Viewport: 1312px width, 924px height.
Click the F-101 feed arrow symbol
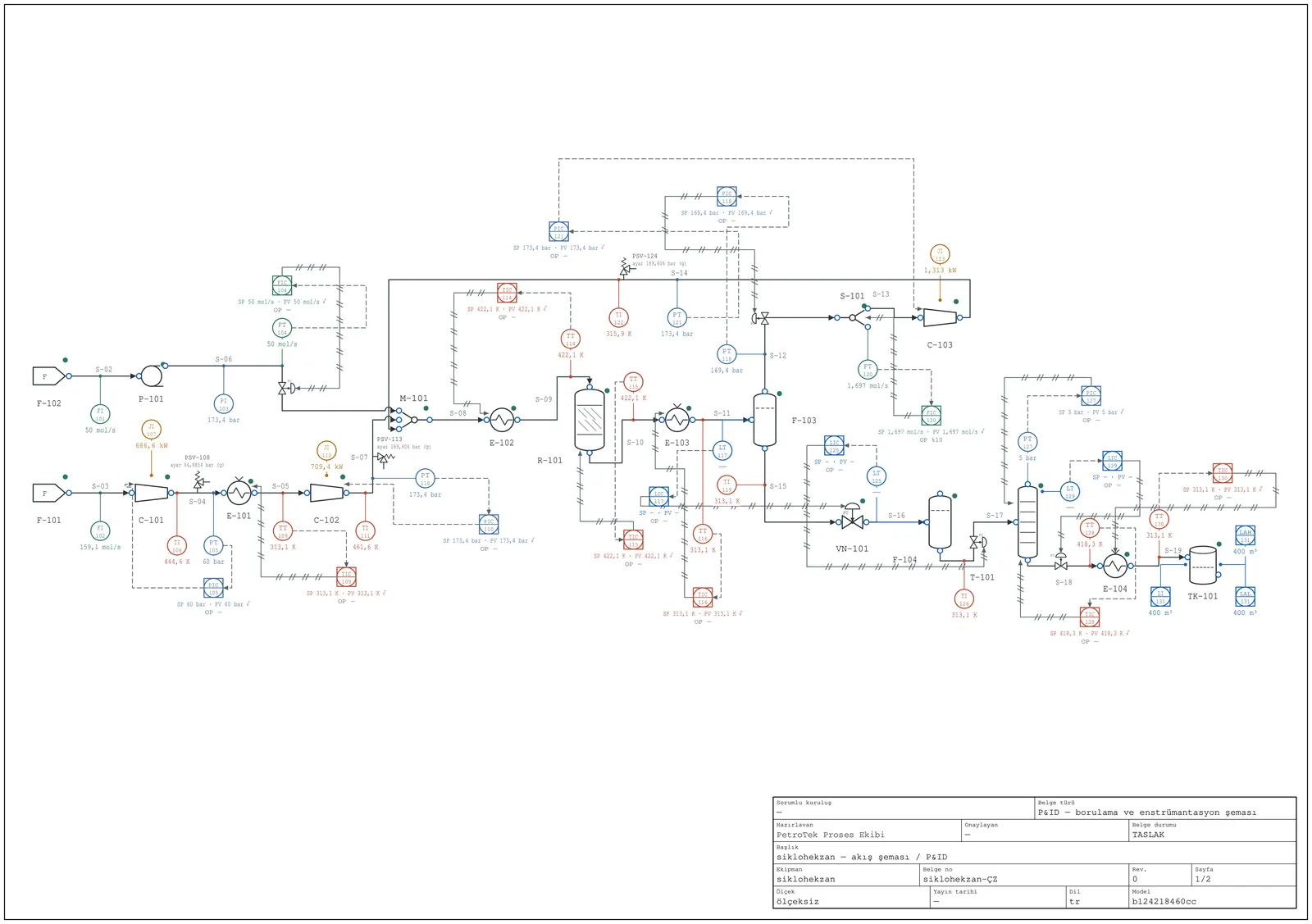coord(49,493)
